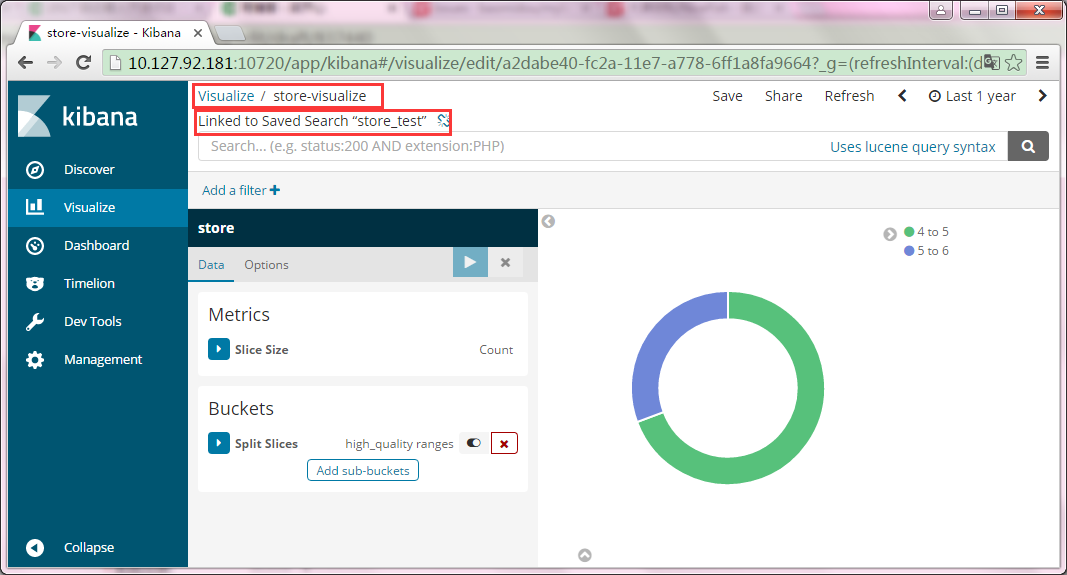
Task: Close the store-visualize browser tab
Action: coord(198,33)
